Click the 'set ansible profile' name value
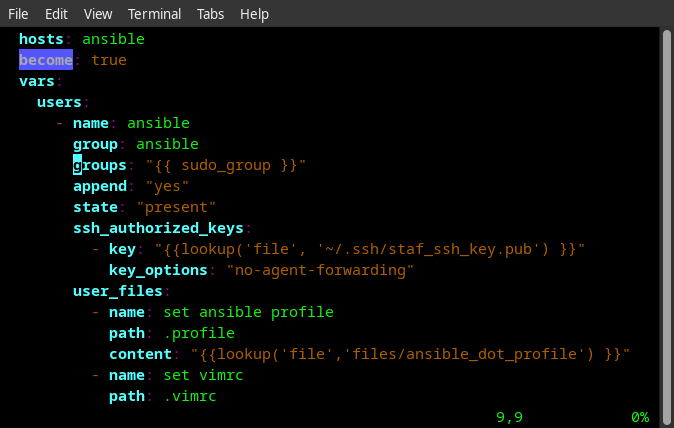 tap(248, 312)
